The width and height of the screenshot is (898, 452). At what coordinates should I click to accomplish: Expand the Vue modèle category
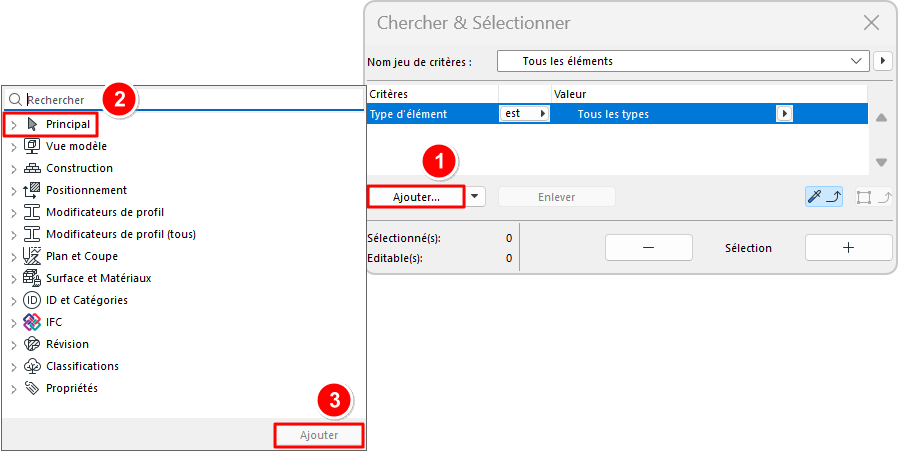pos(14,147)
